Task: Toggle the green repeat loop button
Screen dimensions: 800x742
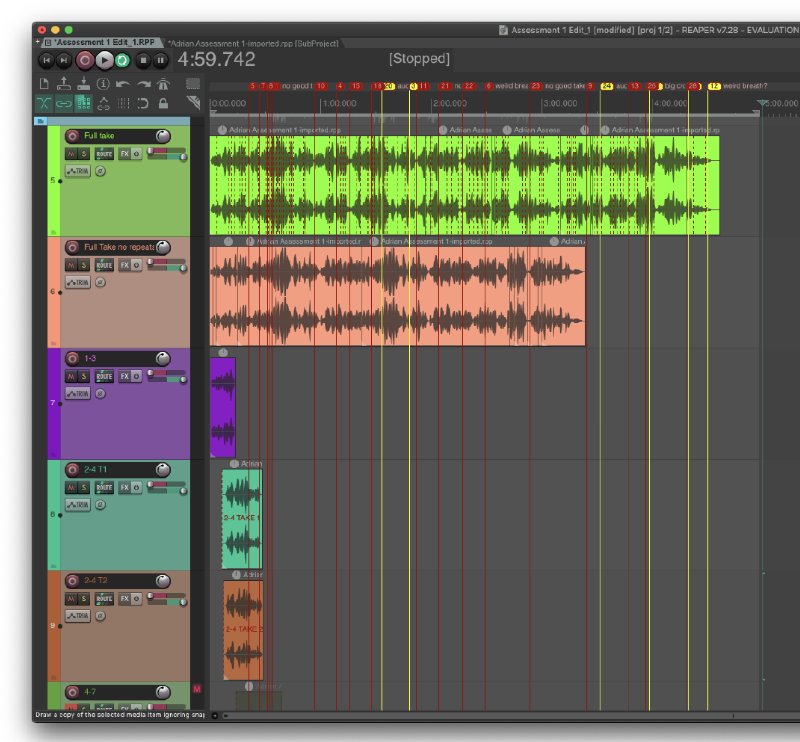Action: pos(122,60)
